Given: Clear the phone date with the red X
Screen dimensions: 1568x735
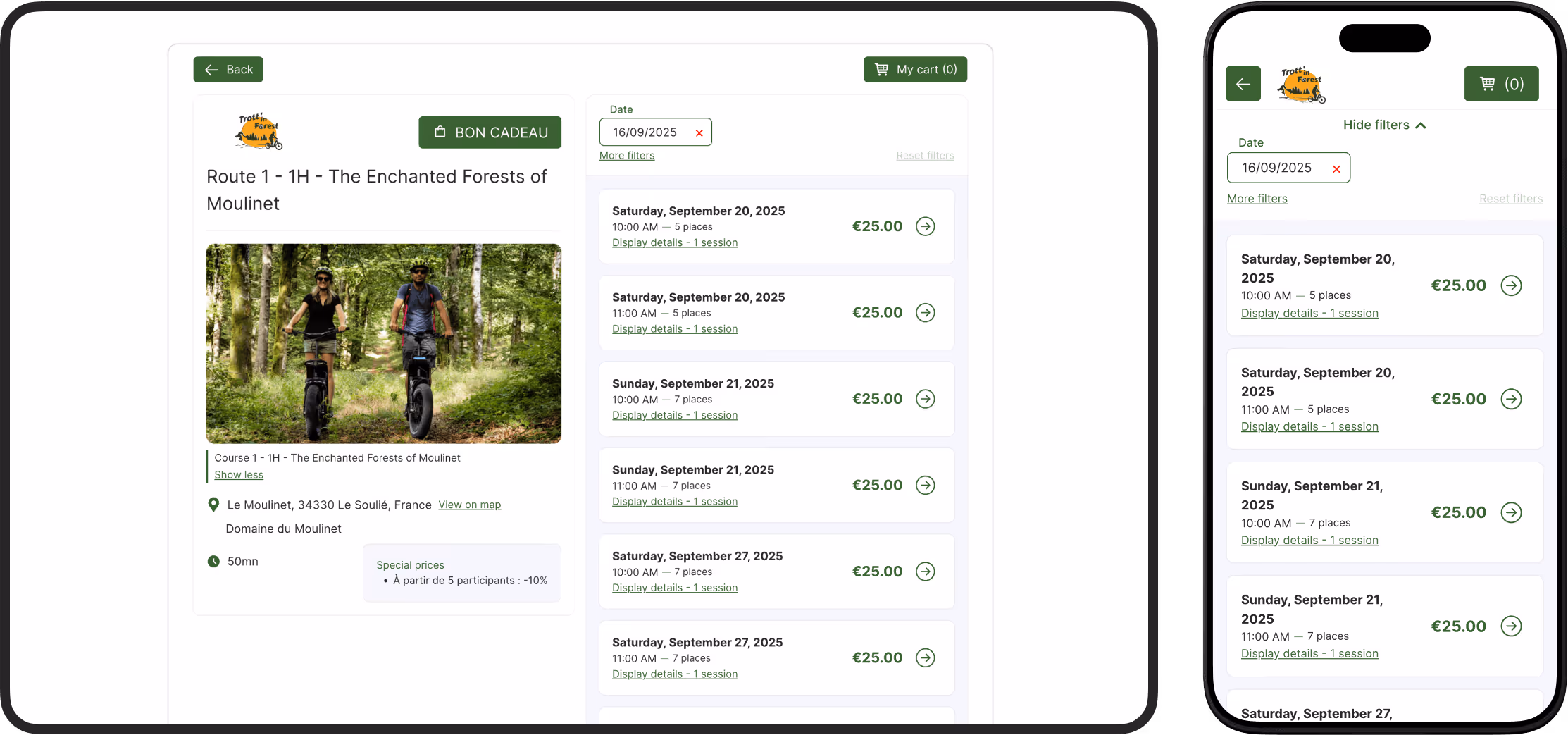Looking at the screenshot, I should (1336, 169).
